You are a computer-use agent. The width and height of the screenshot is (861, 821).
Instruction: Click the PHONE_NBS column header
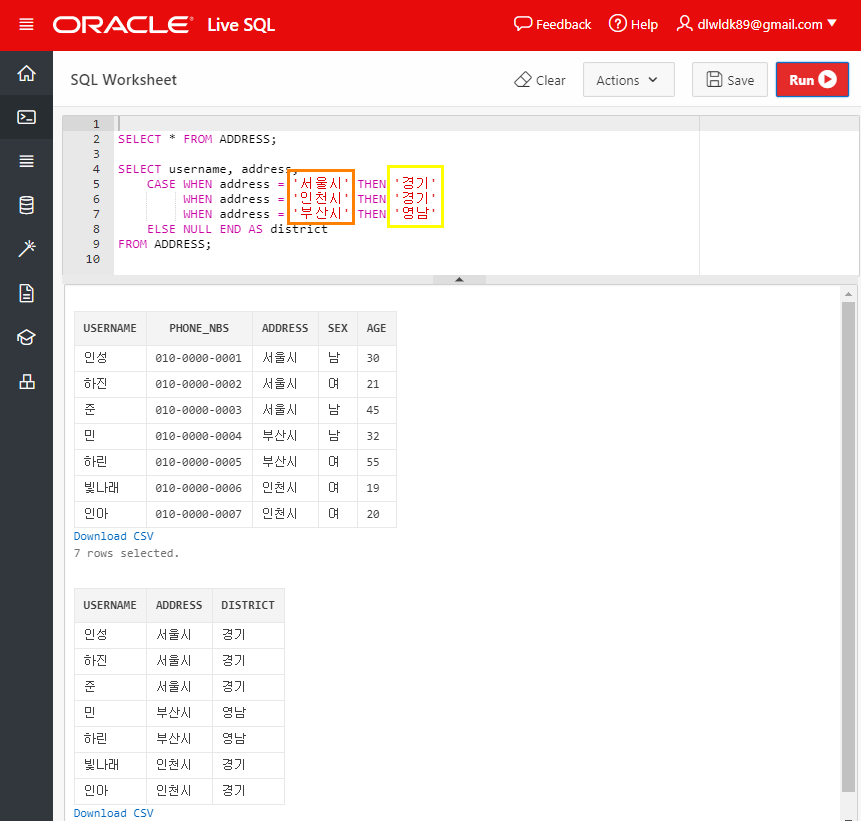point(199,328)
